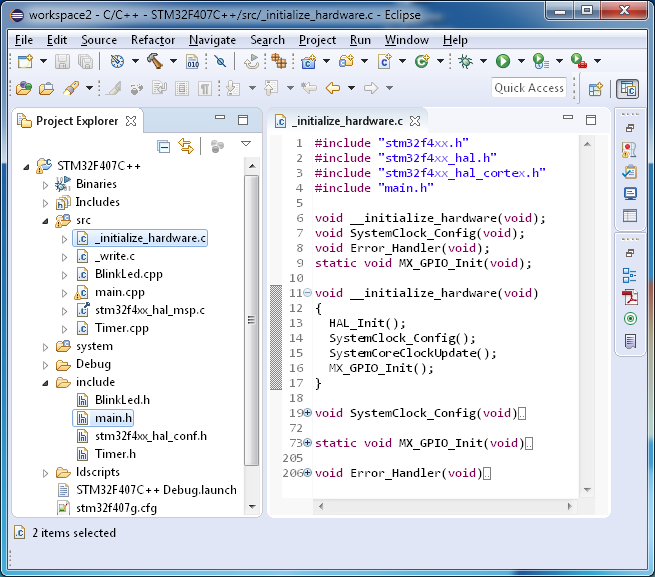Click the red PDF icon in sidebar
Viewport: 655px width, 577px height.
pos(630,298)
